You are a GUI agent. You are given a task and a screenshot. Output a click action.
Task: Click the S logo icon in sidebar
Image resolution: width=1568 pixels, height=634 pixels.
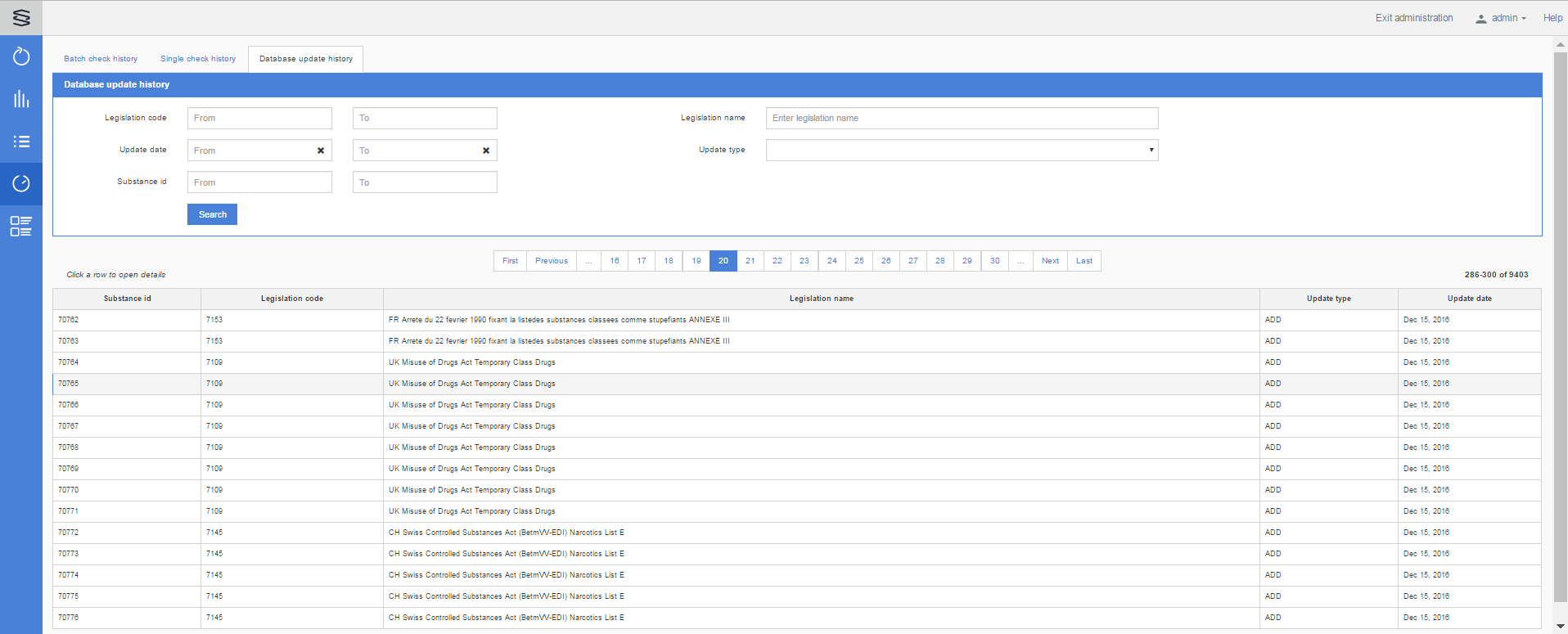click(21, 18)
